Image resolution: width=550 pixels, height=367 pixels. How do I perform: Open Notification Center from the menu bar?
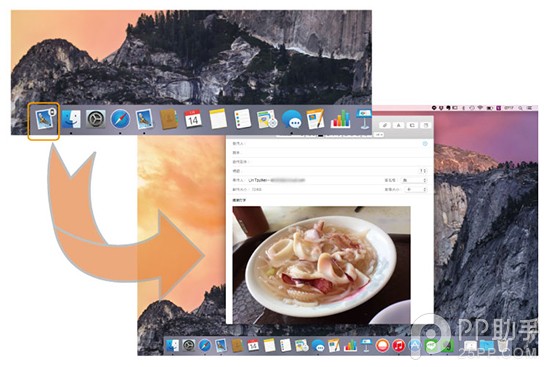click(530, 108)
